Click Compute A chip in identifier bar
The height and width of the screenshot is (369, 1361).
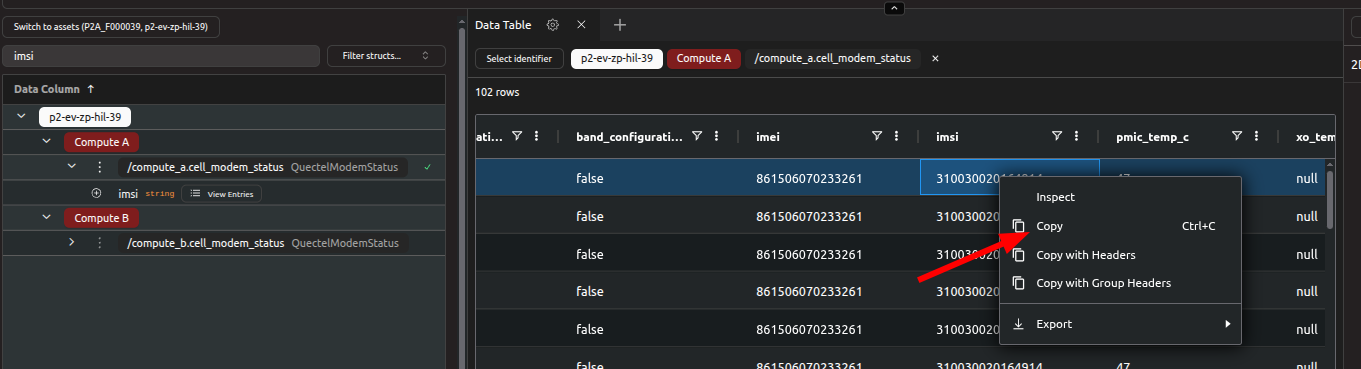704,58
